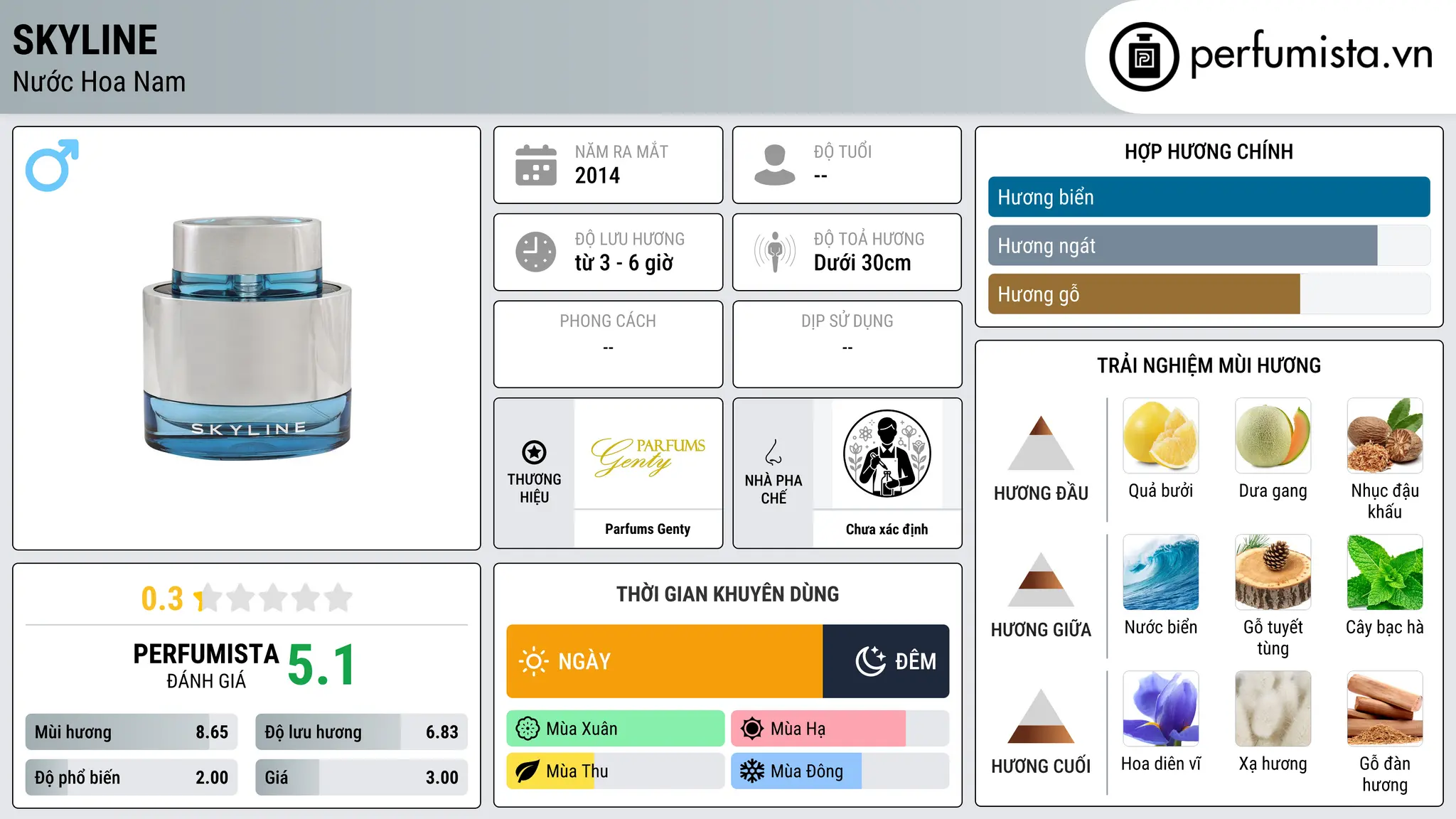Image resolution: width=1456 pixels, height=819 pixels.
Task: Click the user rating number 0.3
Action: [x=162, y=598]
